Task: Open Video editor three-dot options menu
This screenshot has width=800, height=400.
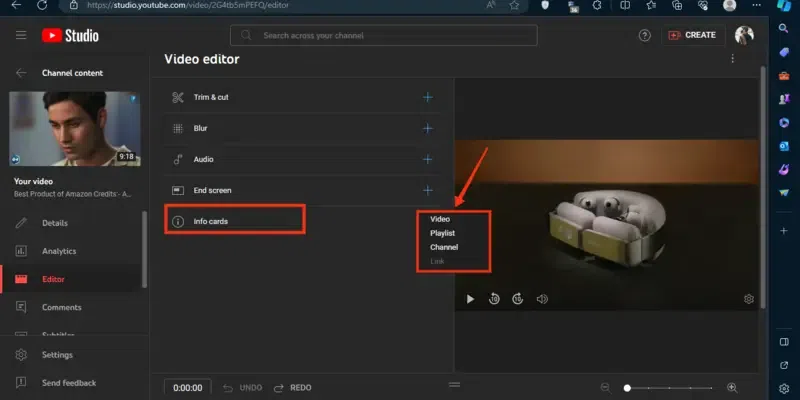Action: coord(733,59)
